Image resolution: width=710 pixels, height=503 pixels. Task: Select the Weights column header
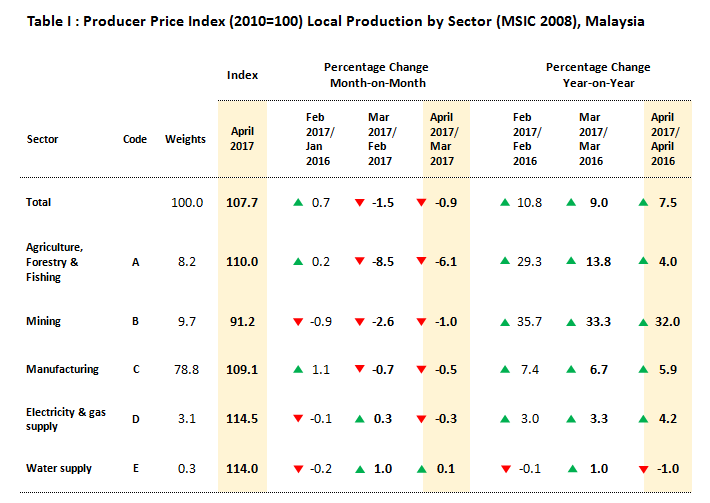(x=185, y=140)
